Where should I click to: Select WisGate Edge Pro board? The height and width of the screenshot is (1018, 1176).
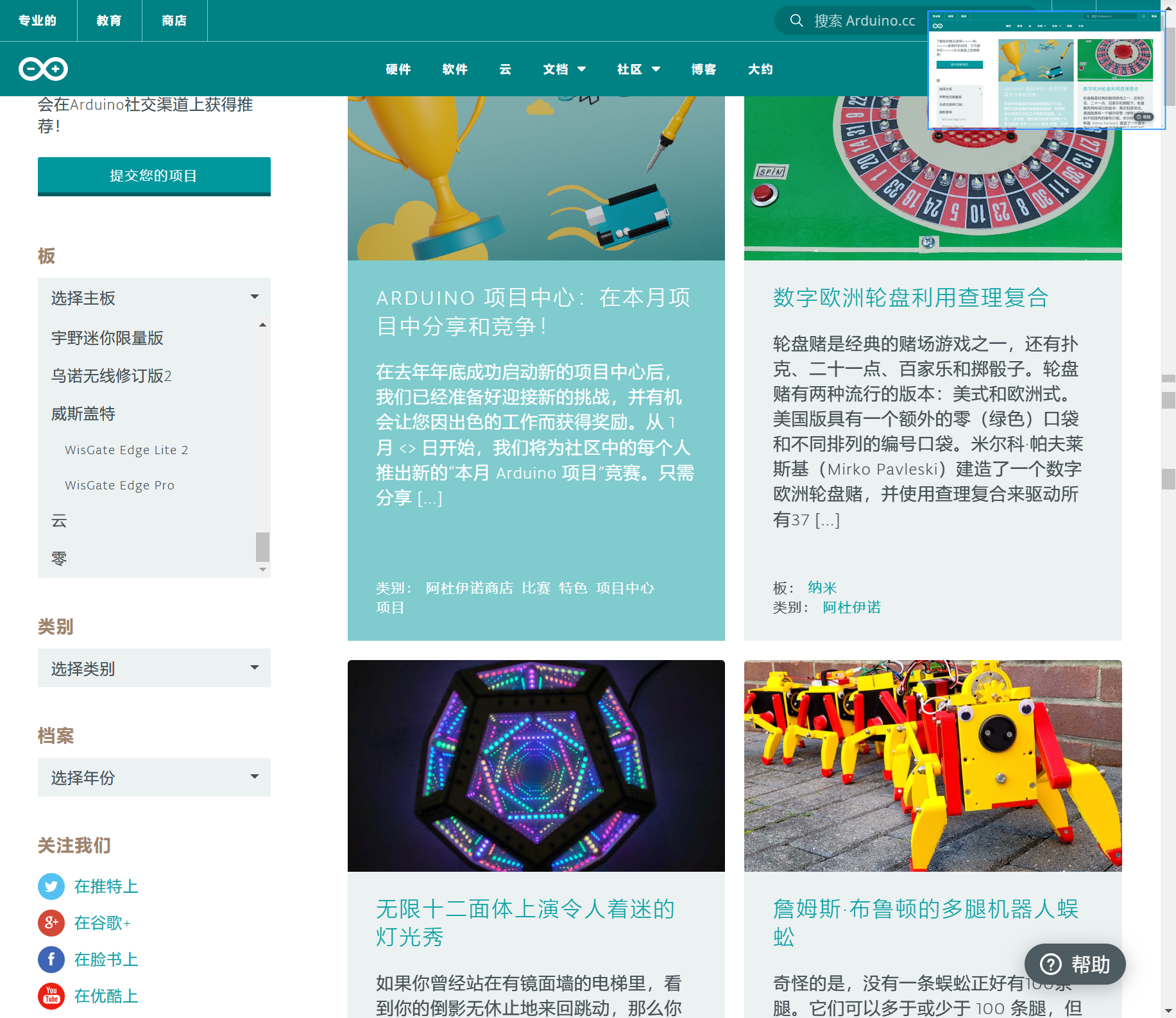(x=119, y=485)
